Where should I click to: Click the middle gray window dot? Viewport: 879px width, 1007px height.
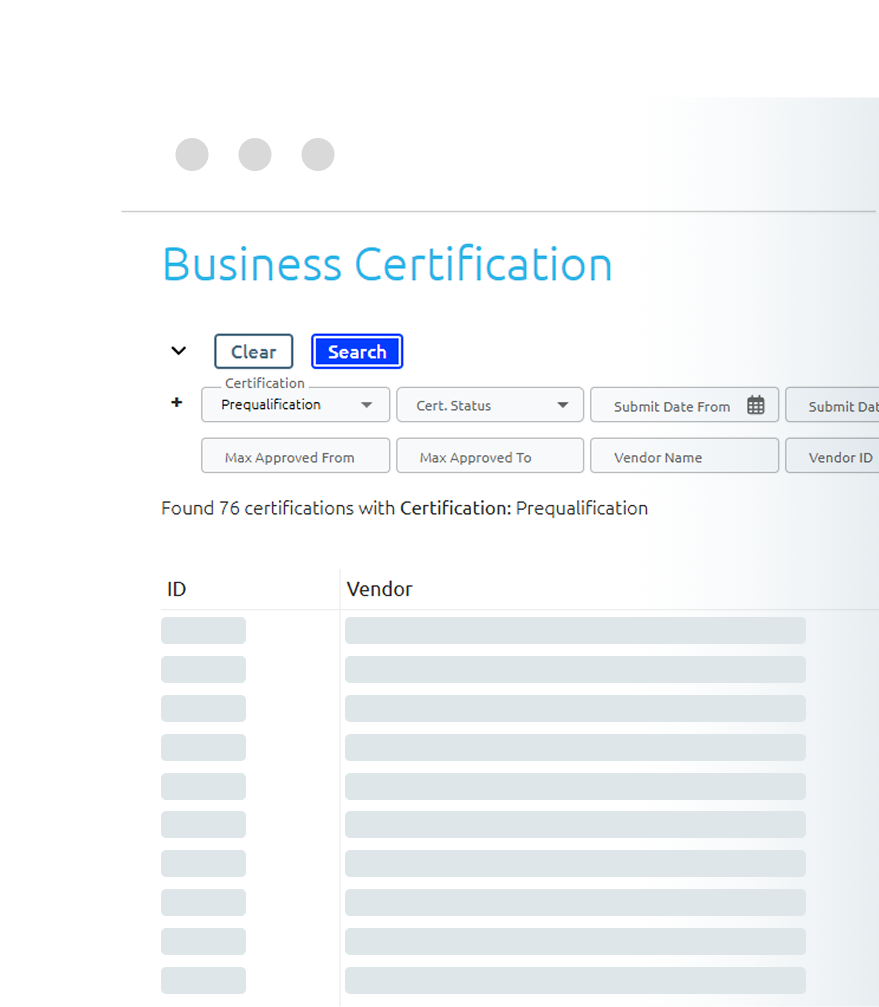[255, 155]
